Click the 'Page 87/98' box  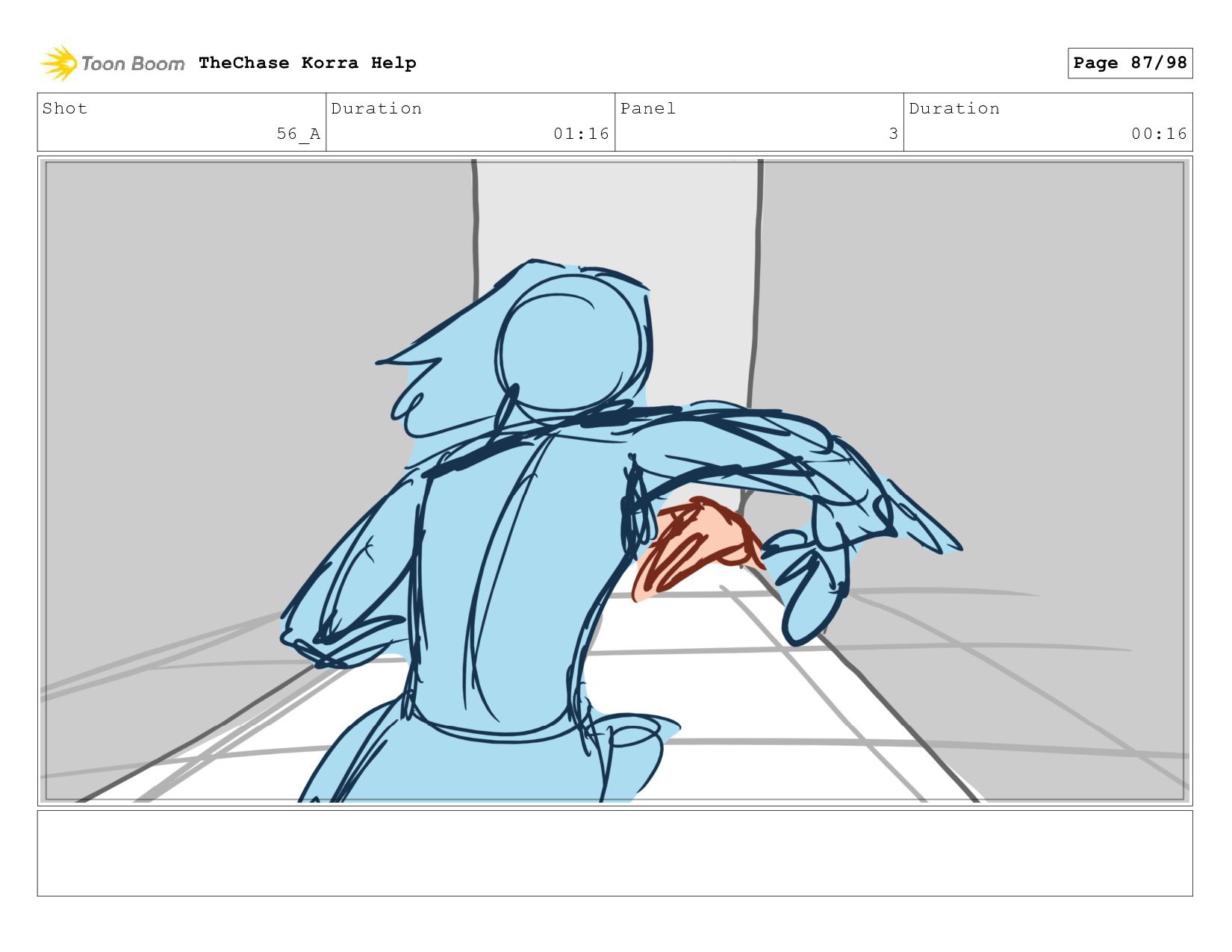[x=1130, y=63]
